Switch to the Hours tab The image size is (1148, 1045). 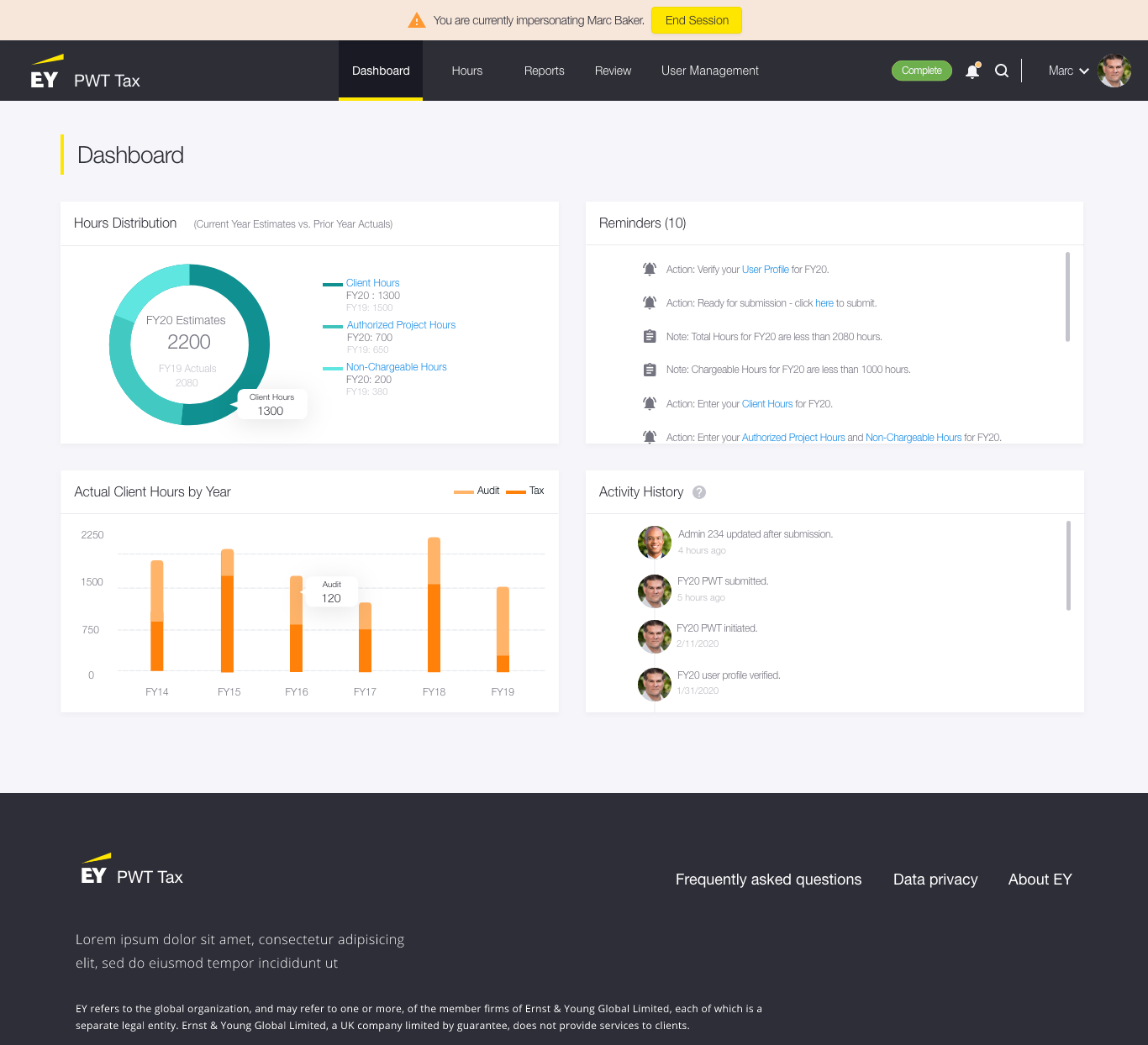pos(467,71)
